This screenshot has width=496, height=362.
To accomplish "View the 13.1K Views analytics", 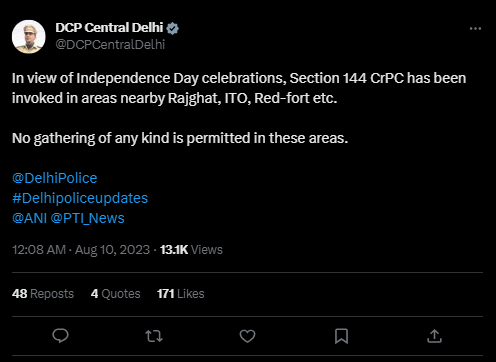I will (191, 250).
